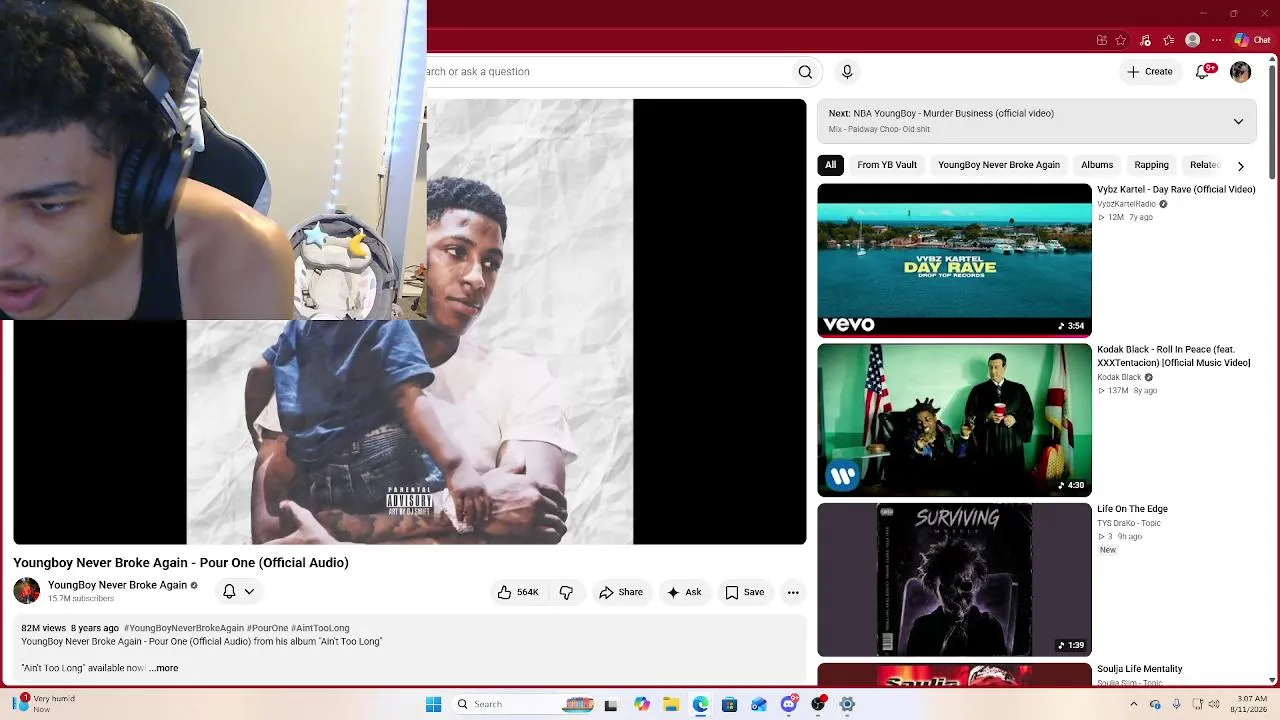
Task: Expand the Next up queue panel chevron
Action: (1238, 122)
